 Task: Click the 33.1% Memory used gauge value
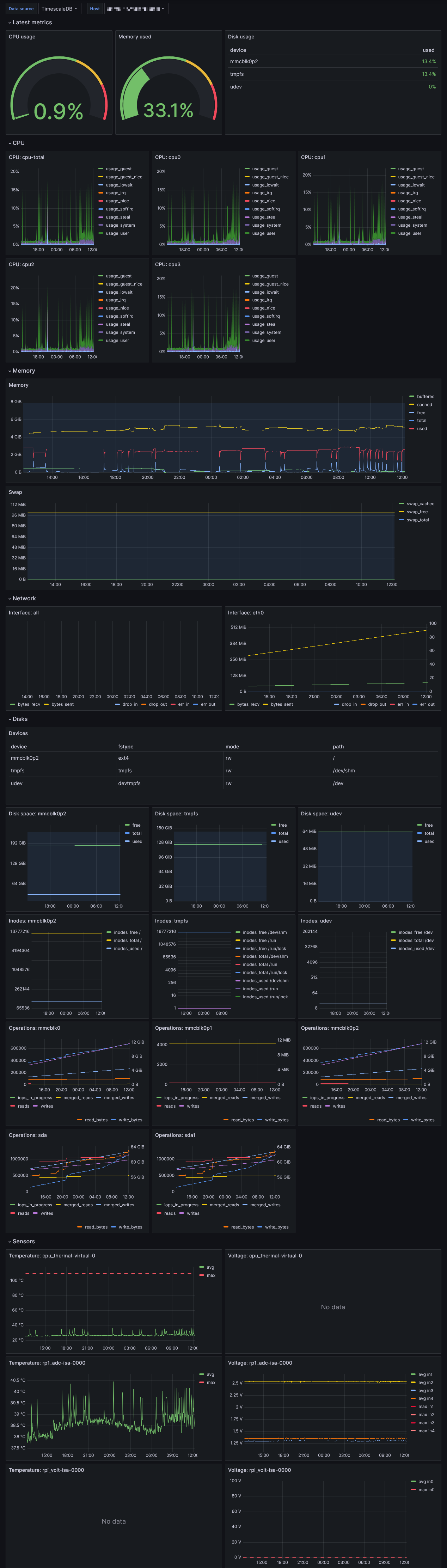[168, 110]
